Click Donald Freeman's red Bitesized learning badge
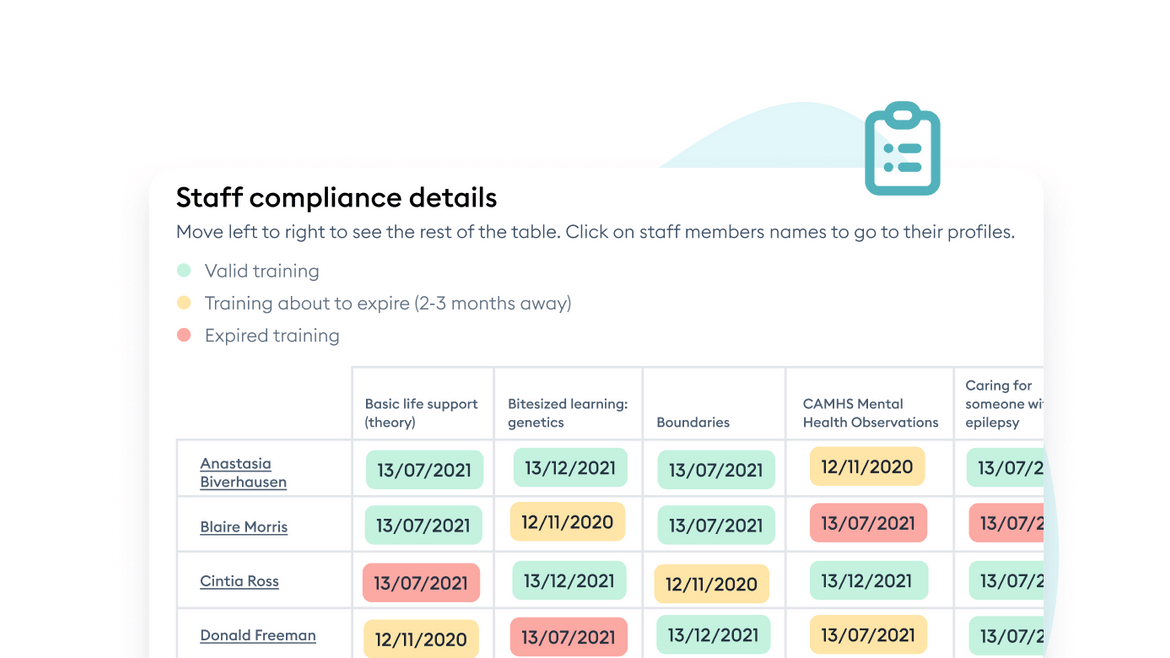1170x658 pixels. (x=568, y=637)
